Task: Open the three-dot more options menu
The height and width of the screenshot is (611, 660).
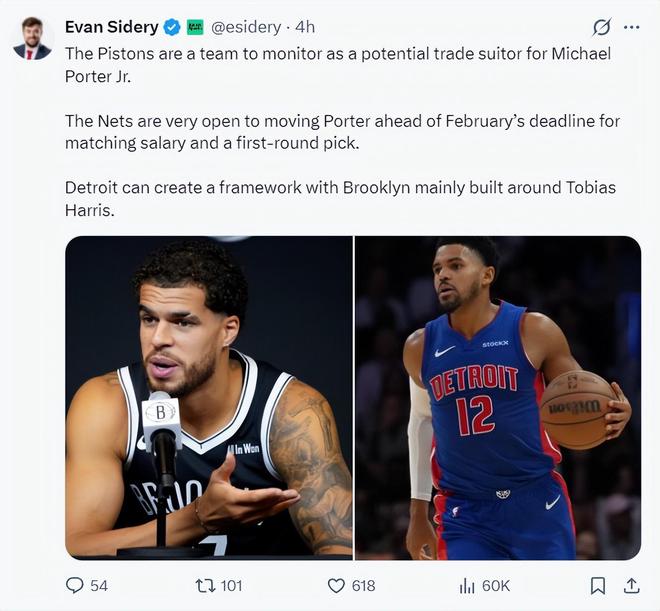Action: point(631,27)
